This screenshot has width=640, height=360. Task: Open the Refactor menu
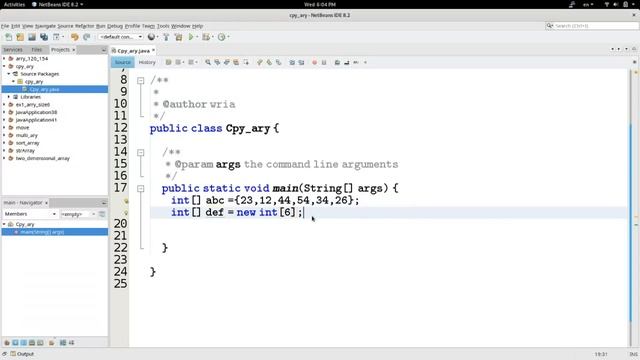[84, 26]
